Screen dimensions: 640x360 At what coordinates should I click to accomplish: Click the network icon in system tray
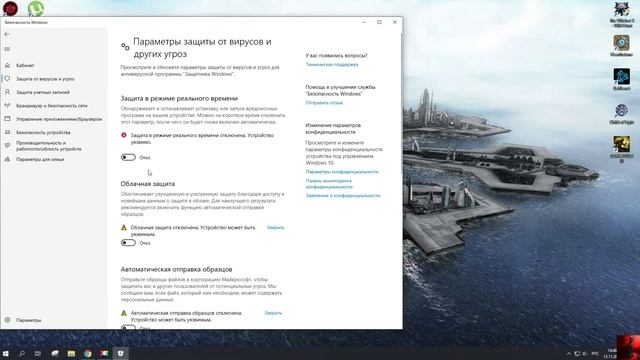[x=577, y=353]
